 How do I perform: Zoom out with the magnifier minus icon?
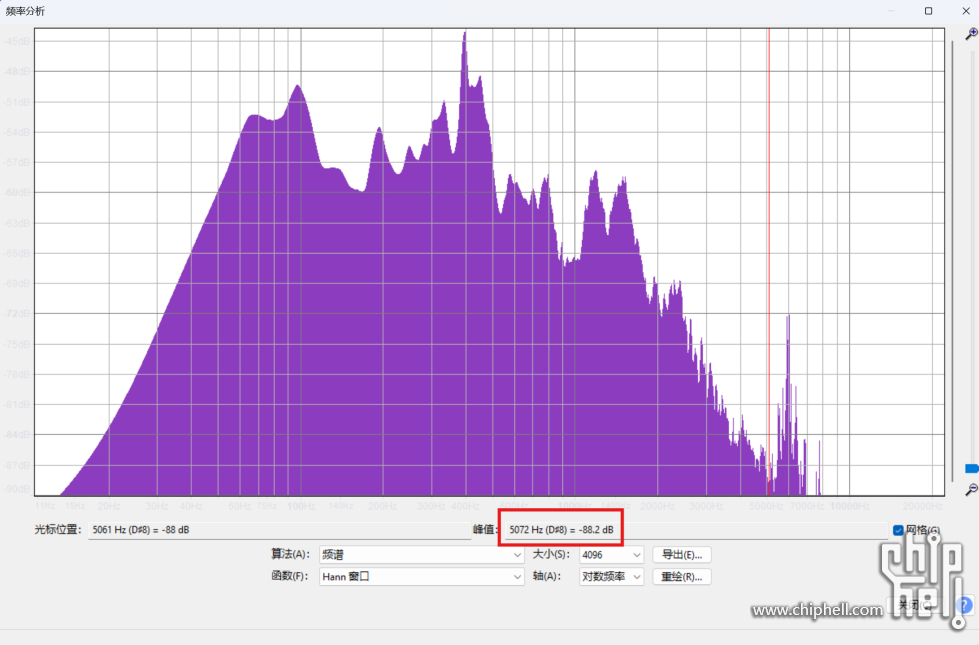[971, 490]
